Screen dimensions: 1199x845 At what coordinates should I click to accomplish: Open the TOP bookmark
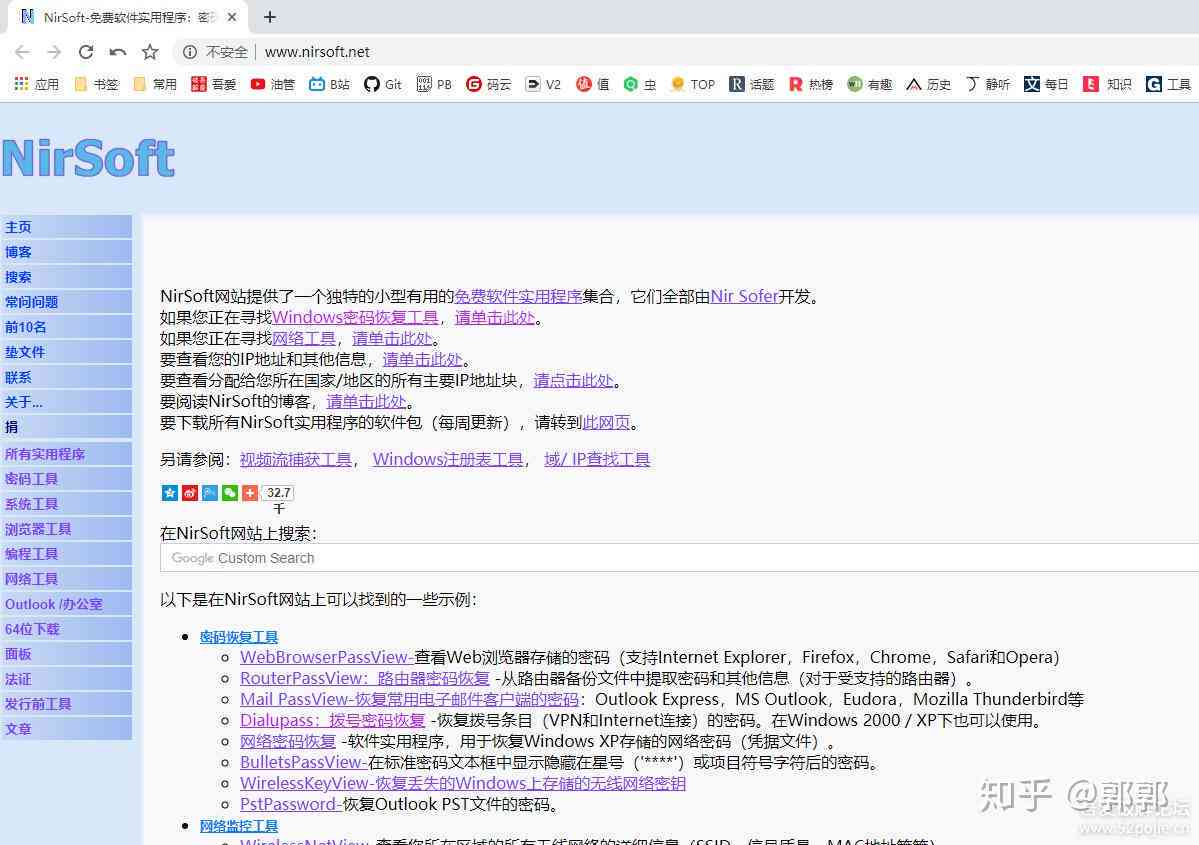tap(693, 84)
